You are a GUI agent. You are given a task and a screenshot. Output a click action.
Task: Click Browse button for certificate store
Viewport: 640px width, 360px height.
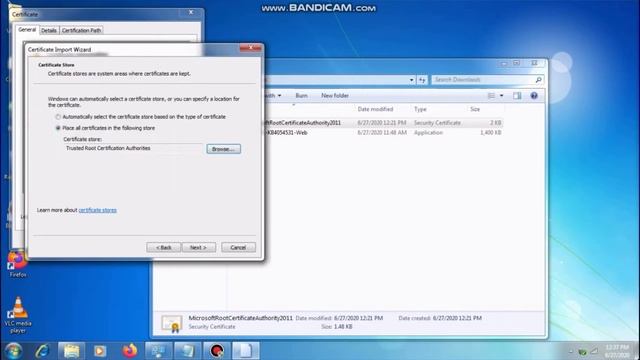223,149
